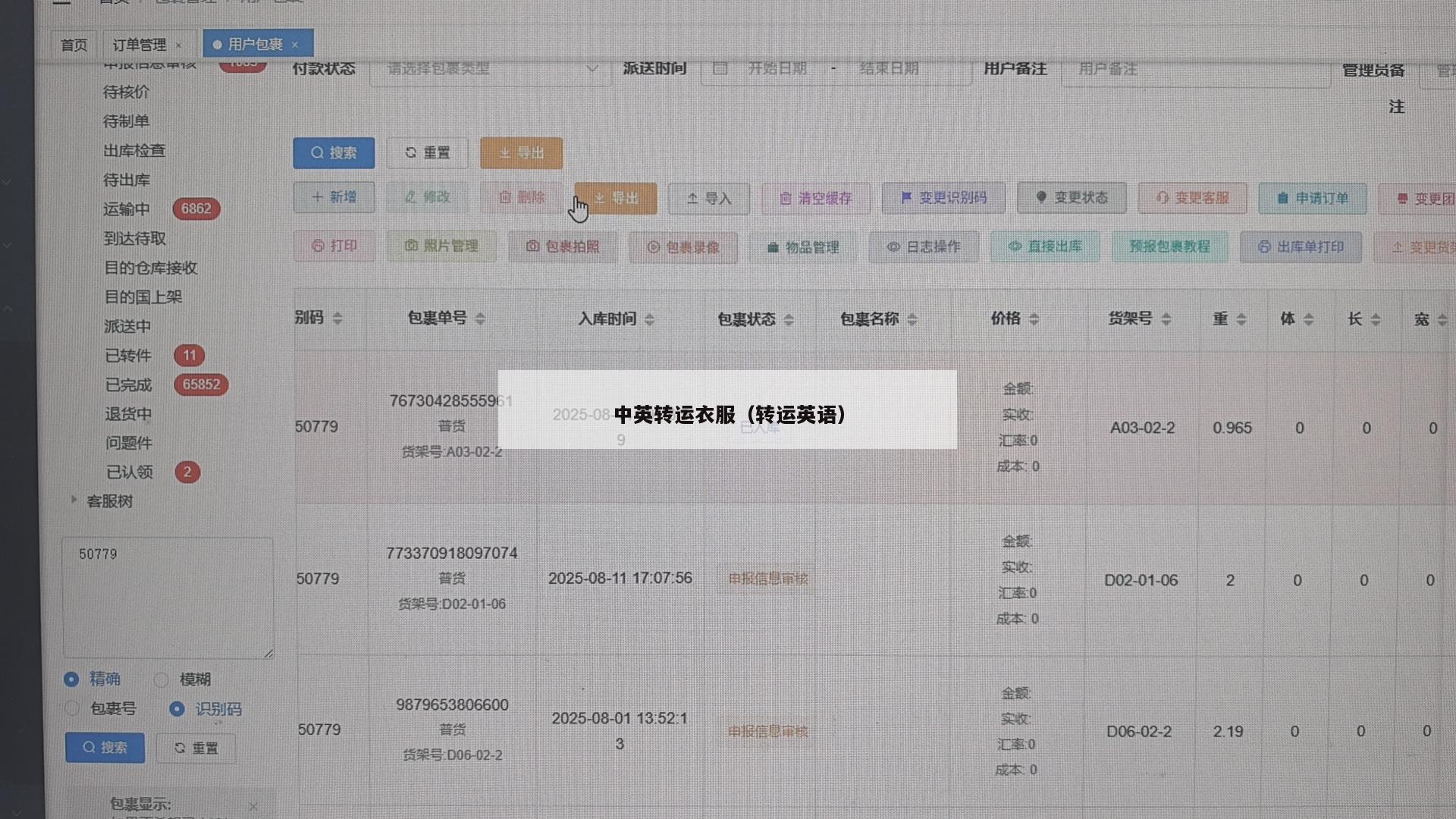Click 直接出库 button
The height and width of the screenshot is (819, 1456).
tap(1044, 246)
